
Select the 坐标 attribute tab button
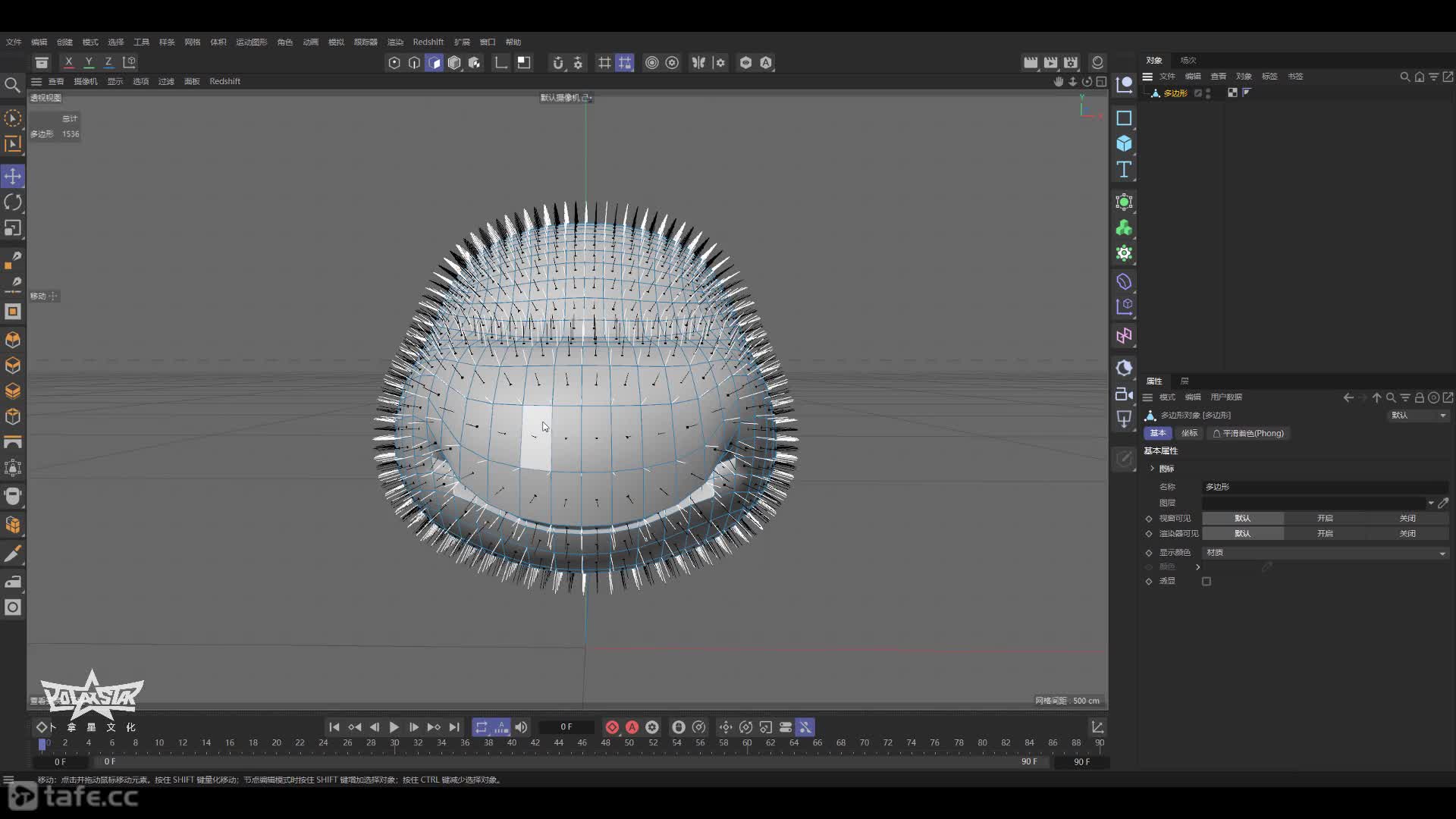click(x=1189, y=433)
